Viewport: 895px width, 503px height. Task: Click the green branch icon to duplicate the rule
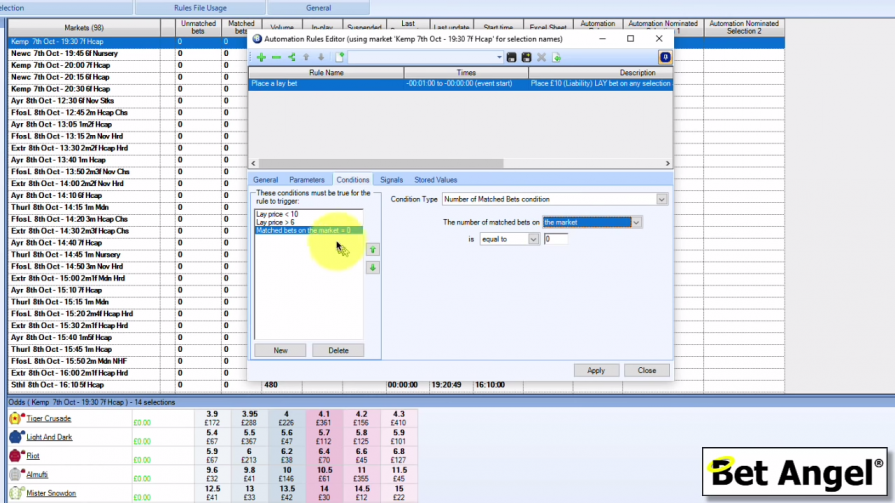[x=292, y=58]
